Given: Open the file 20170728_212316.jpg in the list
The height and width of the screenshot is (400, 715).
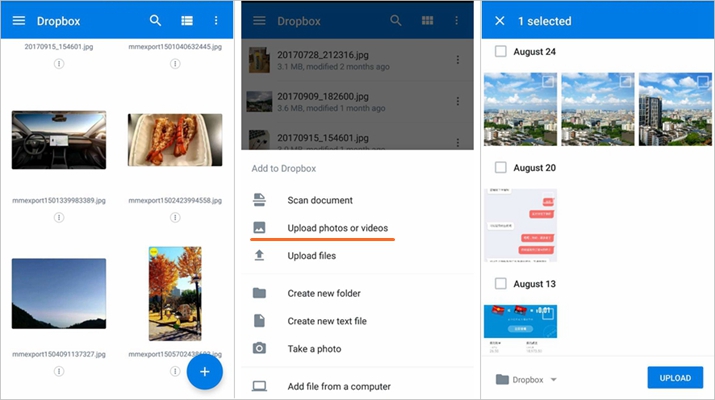Looking at the screenshot, I should pos(358,60).
